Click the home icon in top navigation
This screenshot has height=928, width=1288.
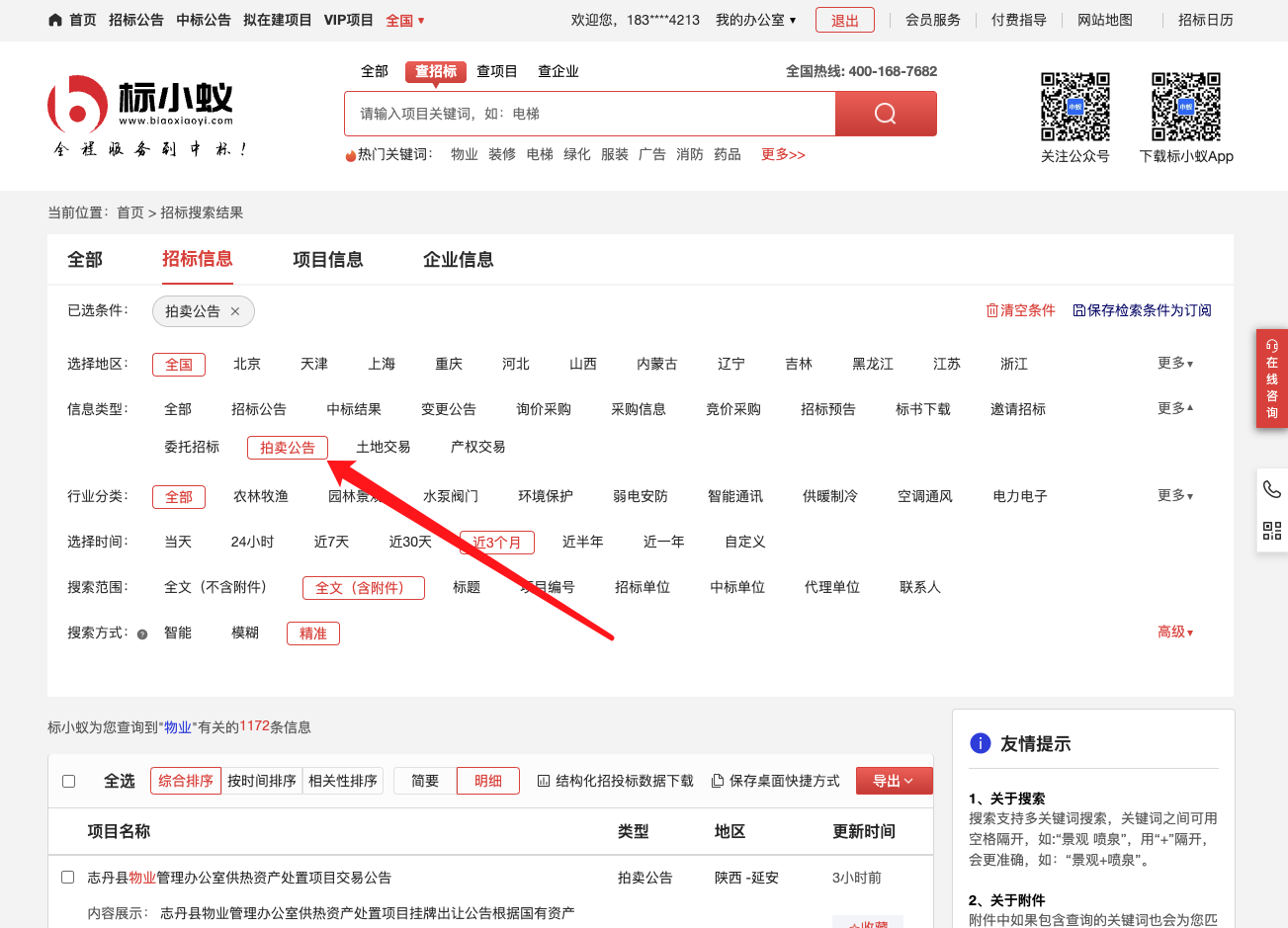pos(55,20)
